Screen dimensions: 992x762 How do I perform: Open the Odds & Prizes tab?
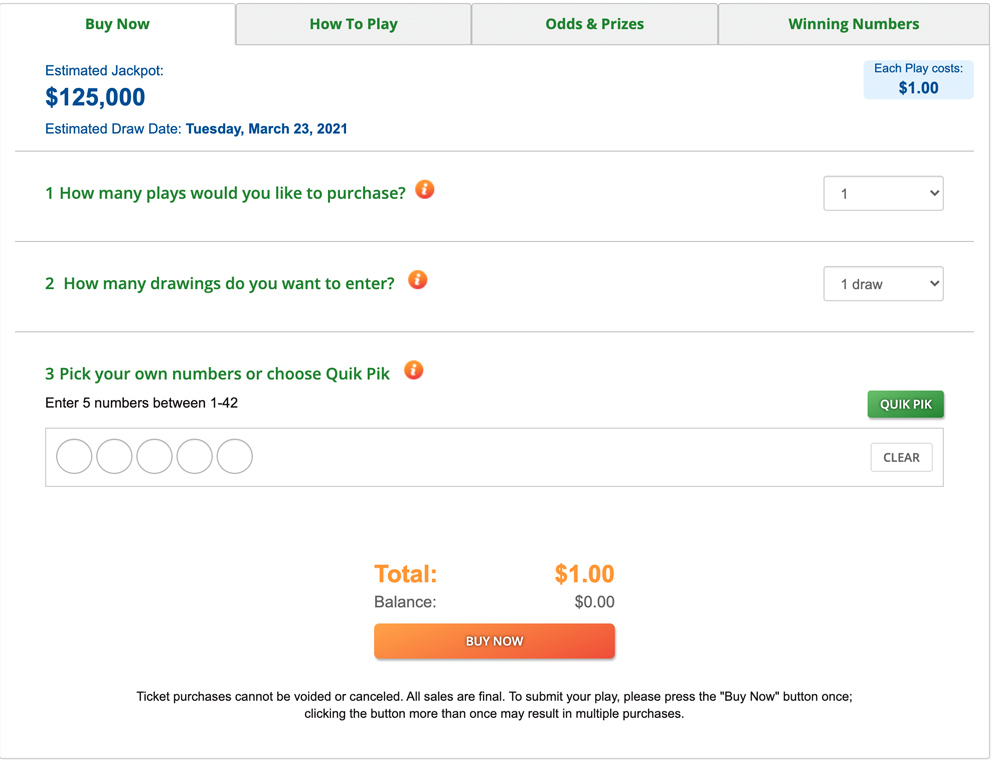[594, 23]
